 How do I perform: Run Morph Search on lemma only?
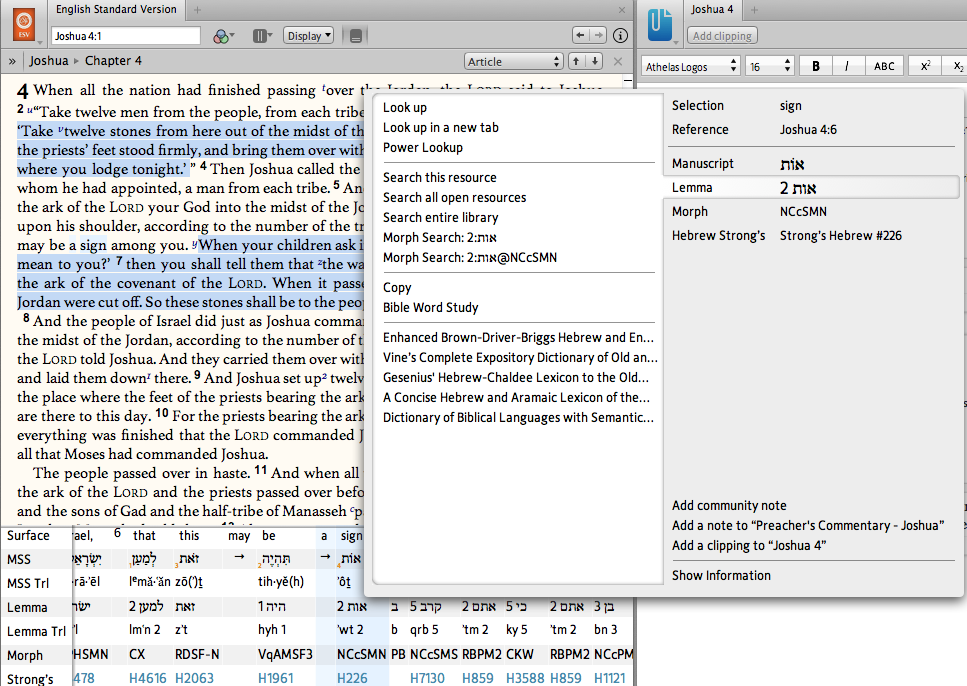(x=439, y=238)
